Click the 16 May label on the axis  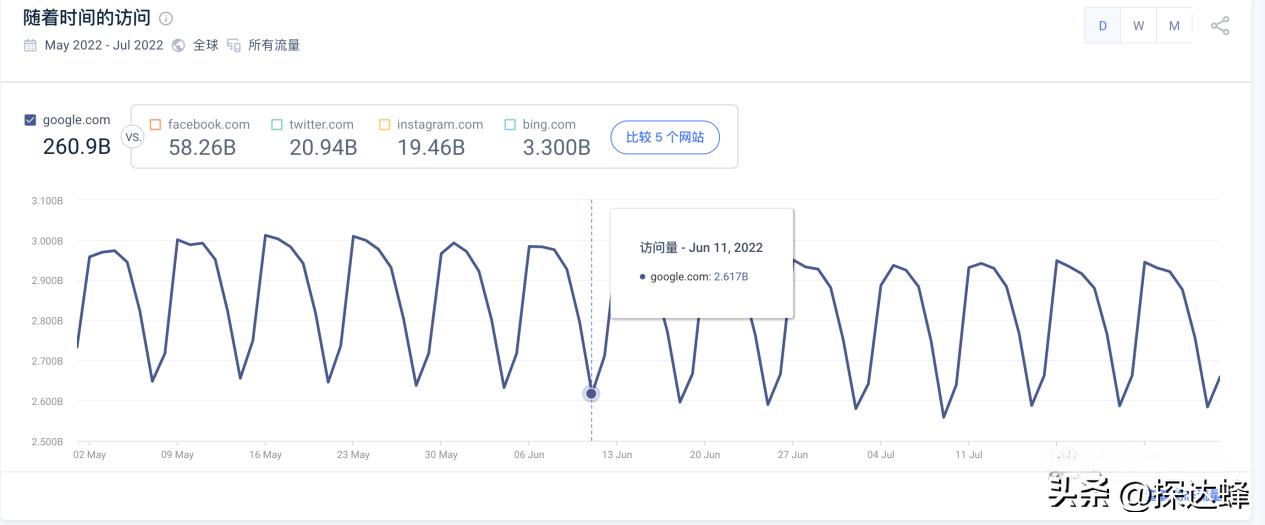coord(265,455)
